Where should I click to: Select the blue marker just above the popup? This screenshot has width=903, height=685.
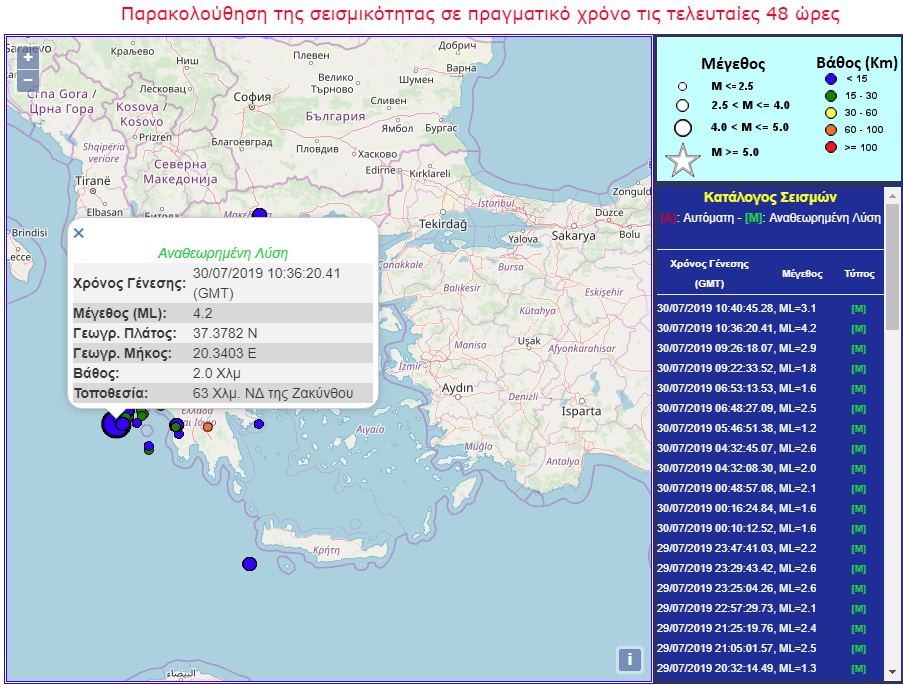point(260,214)
